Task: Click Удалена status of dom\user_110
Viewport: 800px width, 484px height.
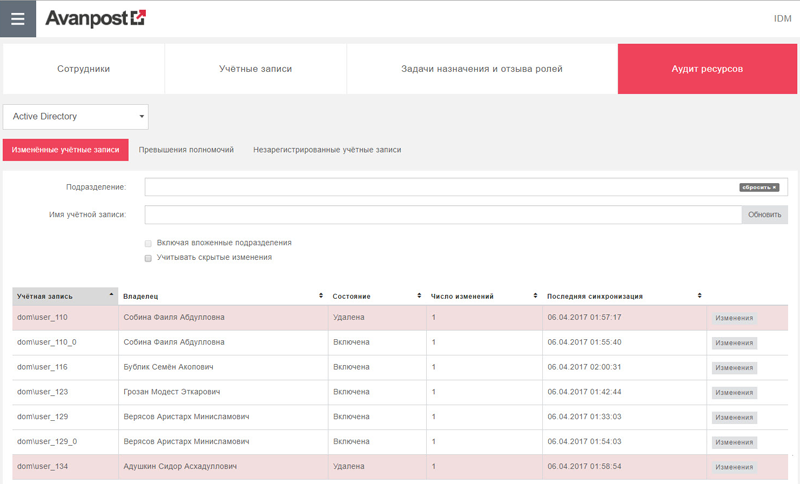Action: 349,317
